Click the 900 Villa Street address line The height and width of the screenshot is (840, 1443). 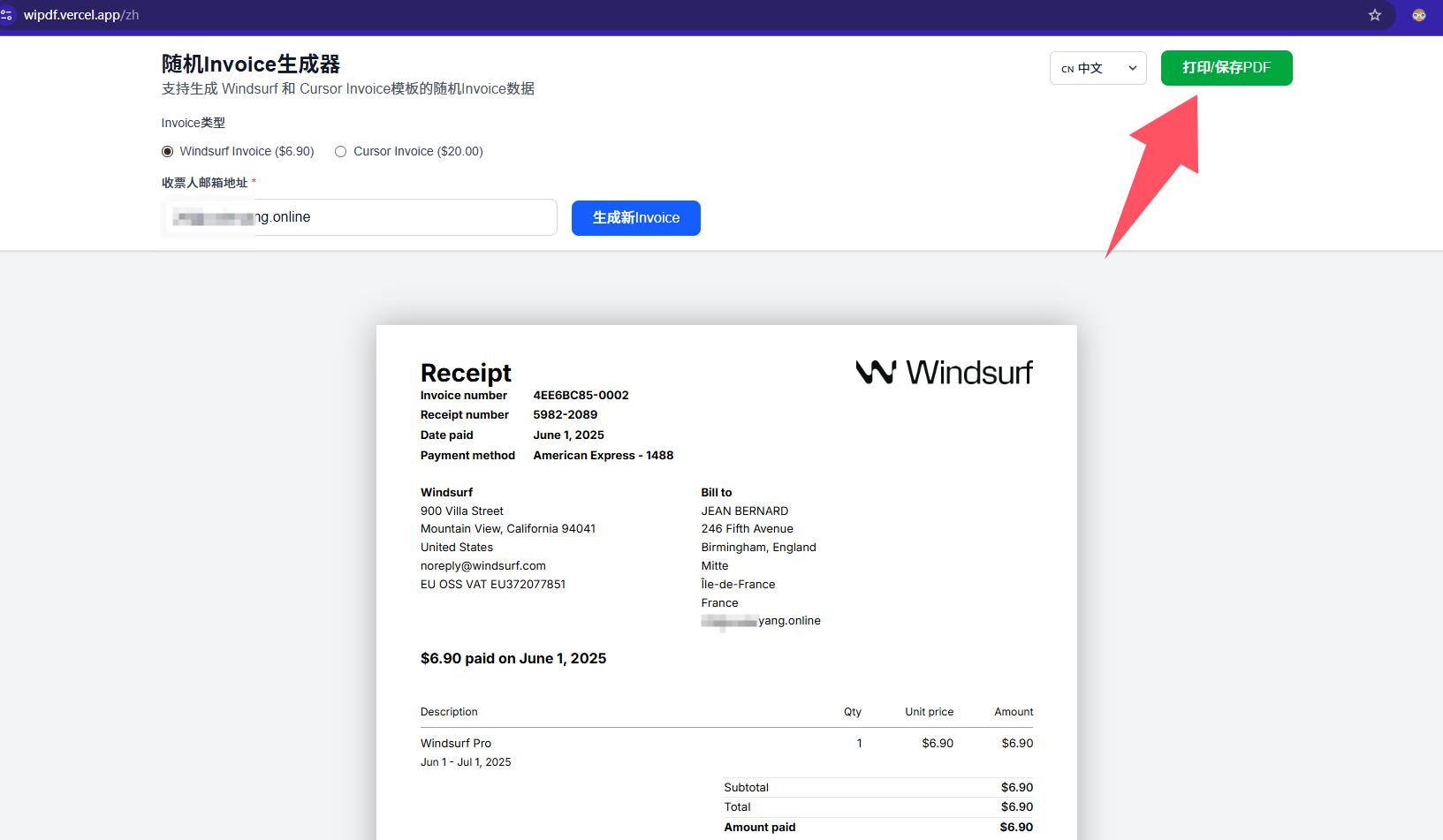[462, 511]
